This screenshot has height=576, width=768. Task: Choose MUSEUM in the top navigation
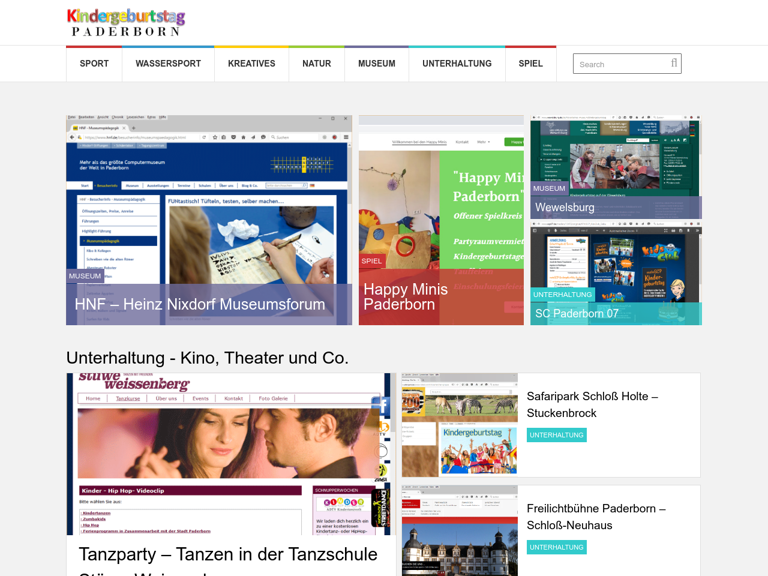(x=376, y=64)
